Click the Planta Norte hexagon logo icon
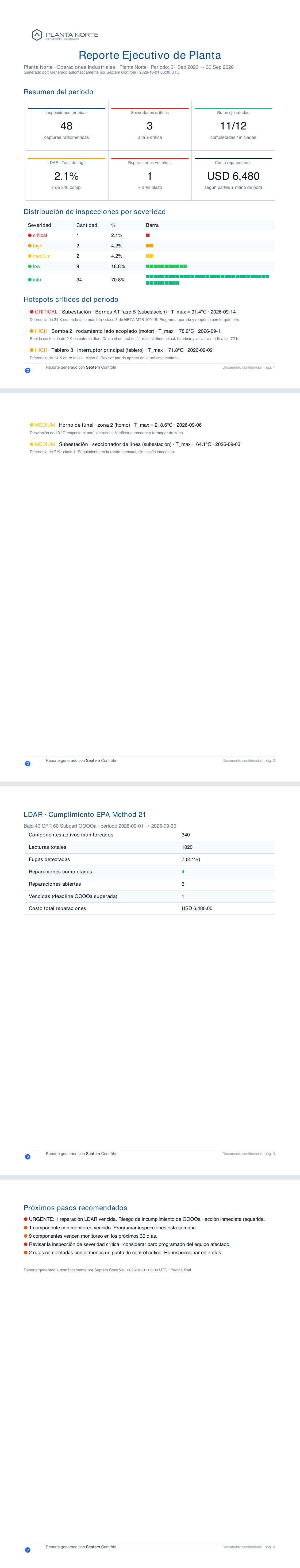The width and height of the screenshot is (300, 1568). (37, 35)
